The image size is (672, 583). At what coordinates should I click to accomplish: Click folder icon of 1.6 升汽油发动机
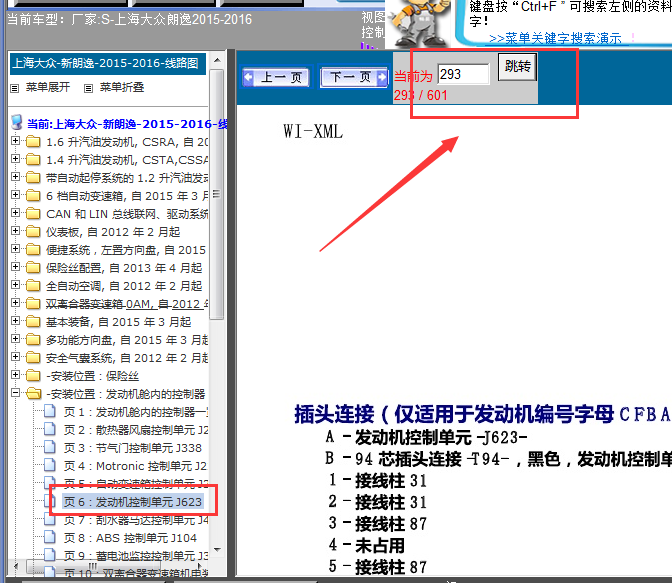coord(33,141)
